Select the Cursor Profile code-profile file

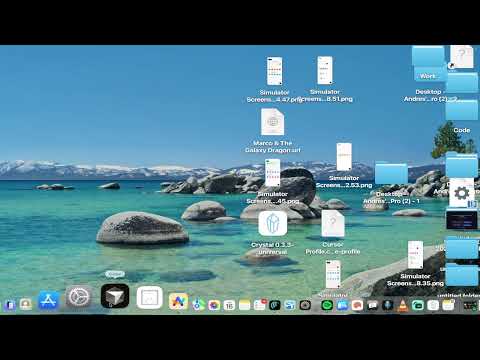333,223
